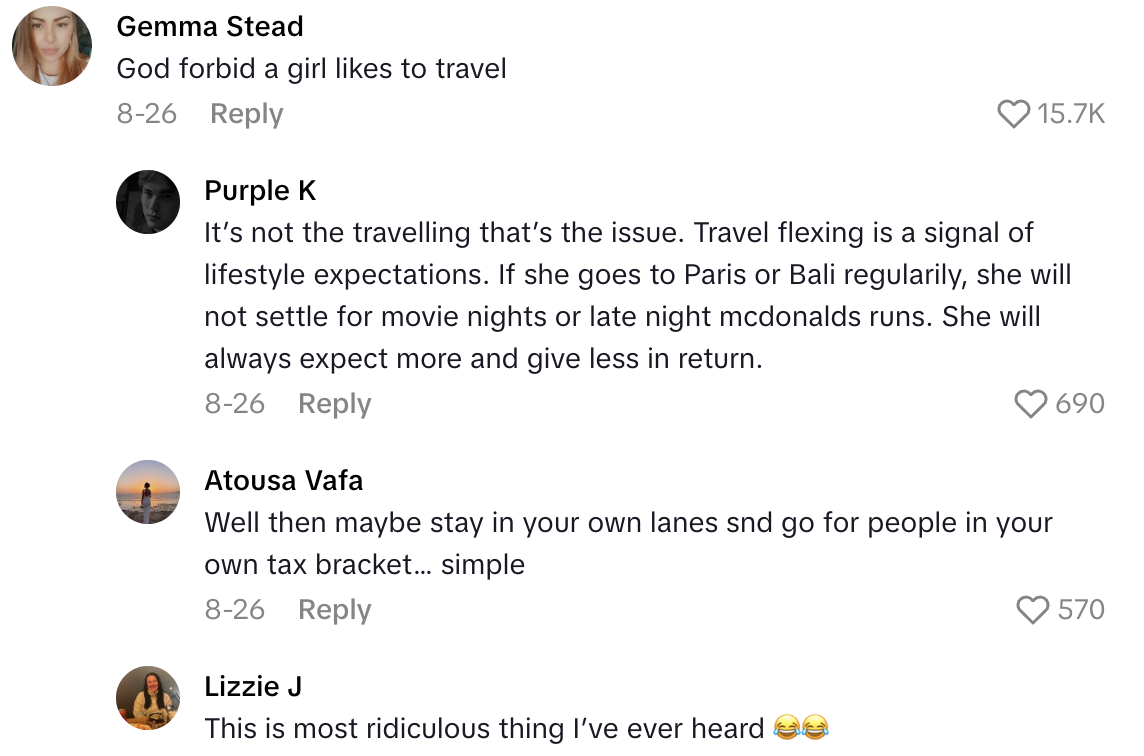1144x756 pixels.
Task: View Atousa Vafa's sunset profile photo
Action: (148, 492)
